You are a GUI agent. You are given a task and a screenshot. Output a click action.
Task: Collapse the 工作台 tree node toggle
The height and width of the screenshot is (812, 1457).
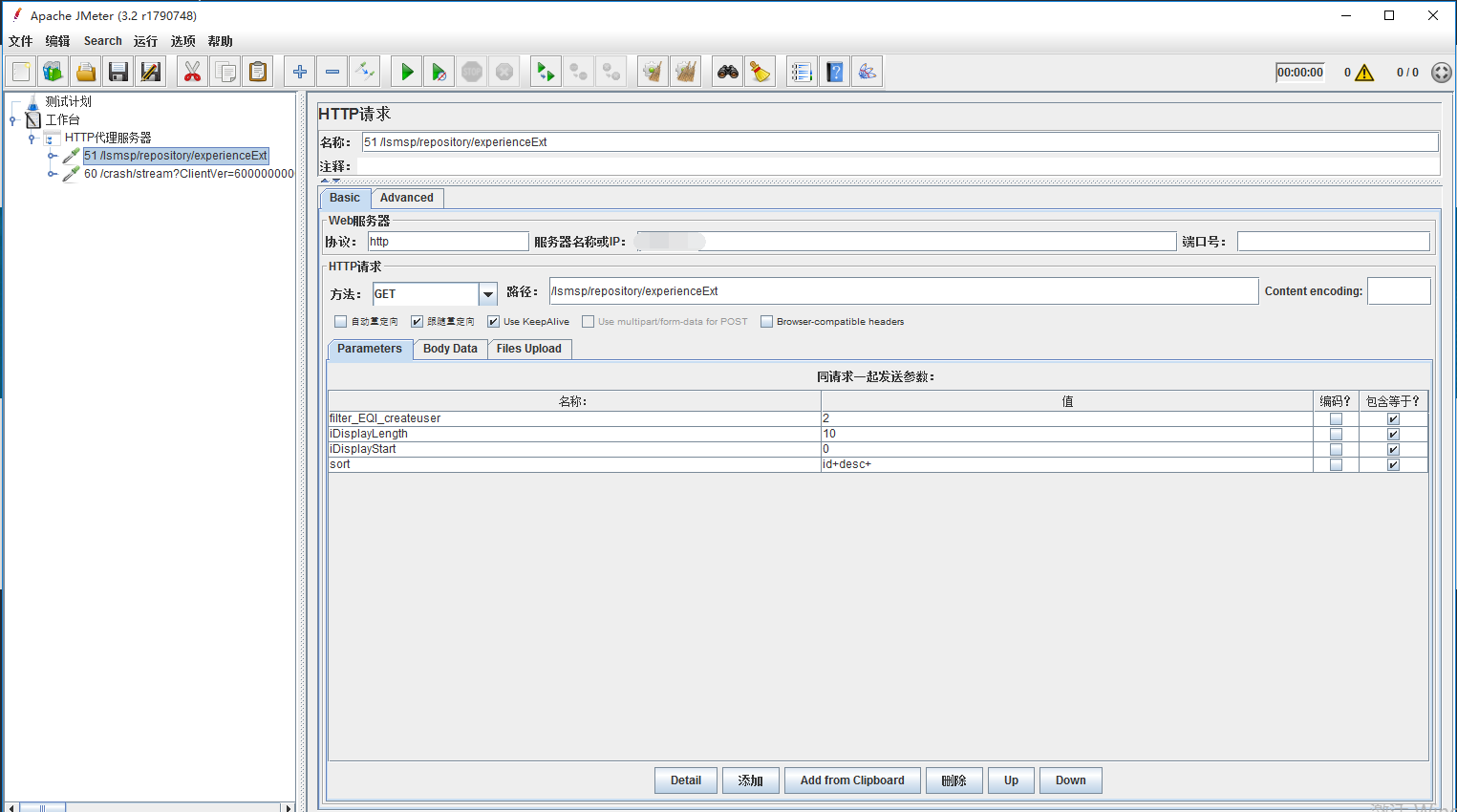12,119
